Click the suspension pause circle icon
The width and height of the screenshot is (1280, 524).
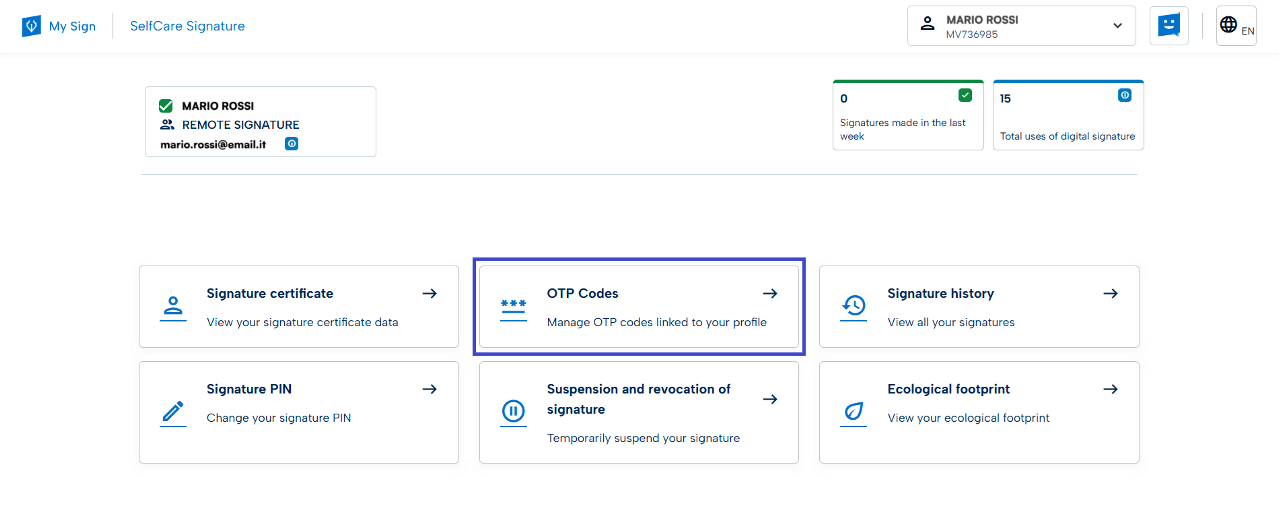[x=513, y=412]
